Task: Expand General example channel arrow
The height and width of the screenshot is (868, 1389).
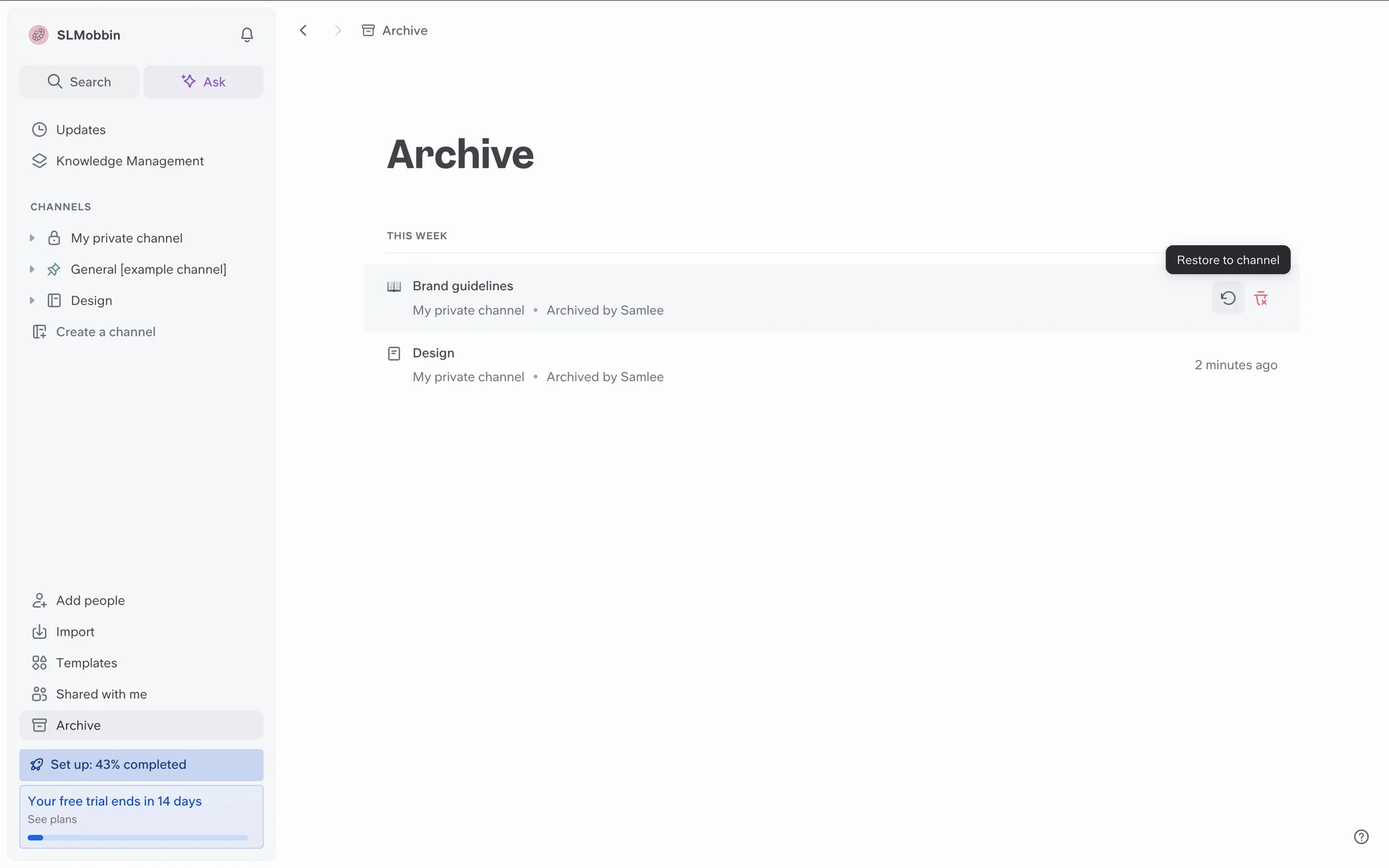Action: (x=32, y=269)
